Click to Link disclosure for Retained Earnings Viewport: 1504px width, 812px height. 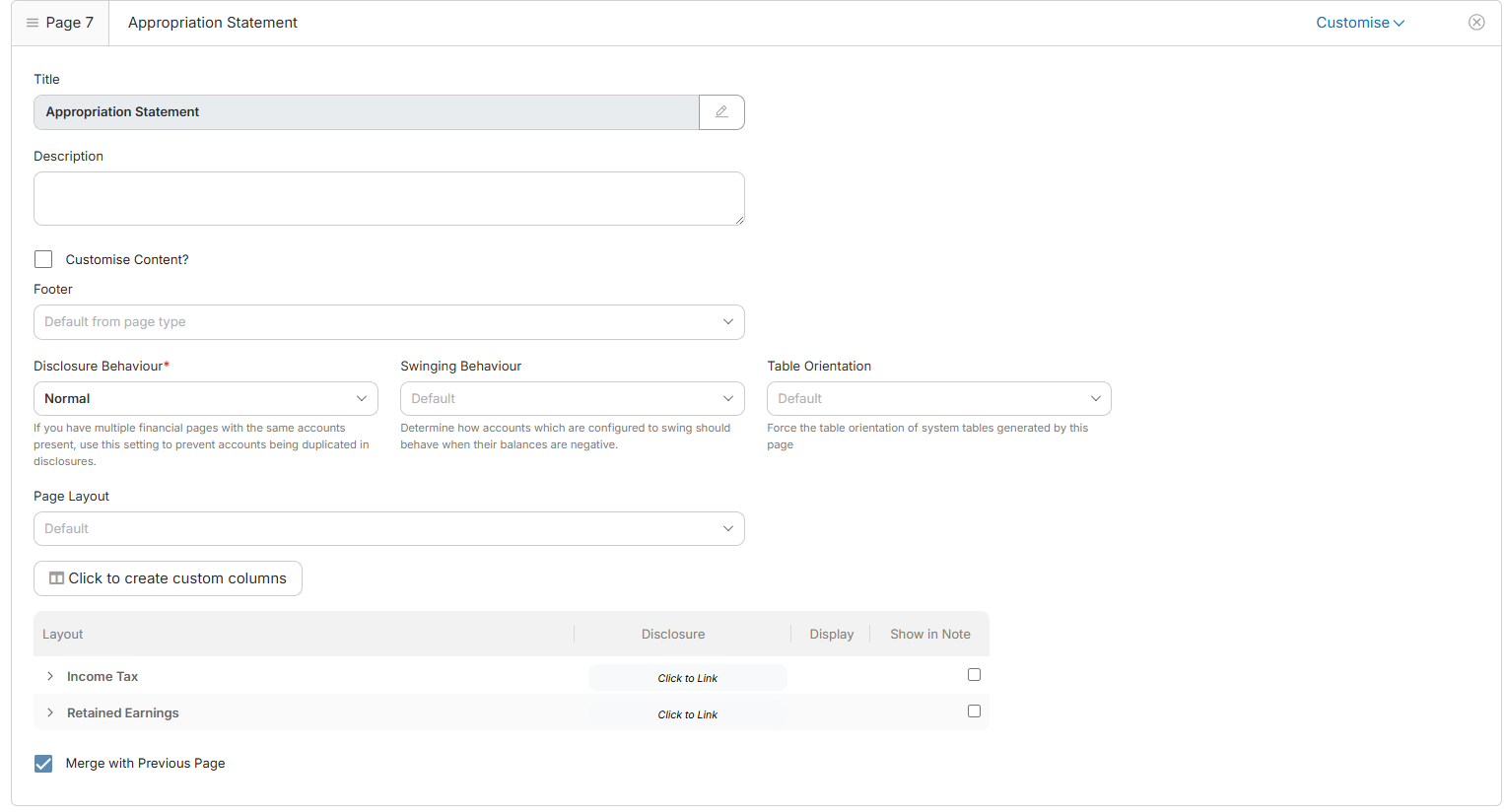click(687, 714)
